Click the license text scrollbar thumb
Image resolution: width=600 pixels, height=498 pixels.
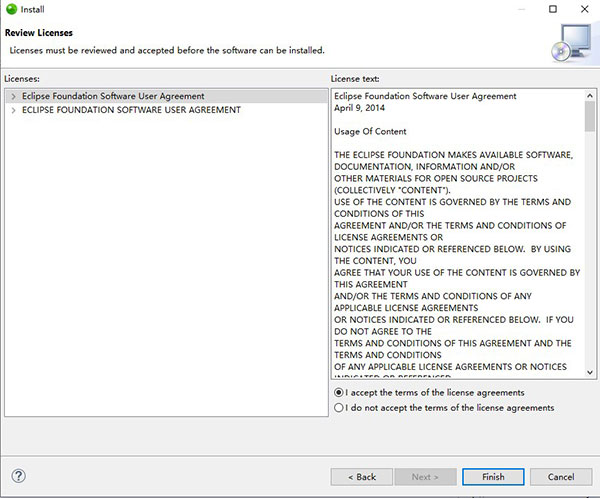click(x=590, y=117)
